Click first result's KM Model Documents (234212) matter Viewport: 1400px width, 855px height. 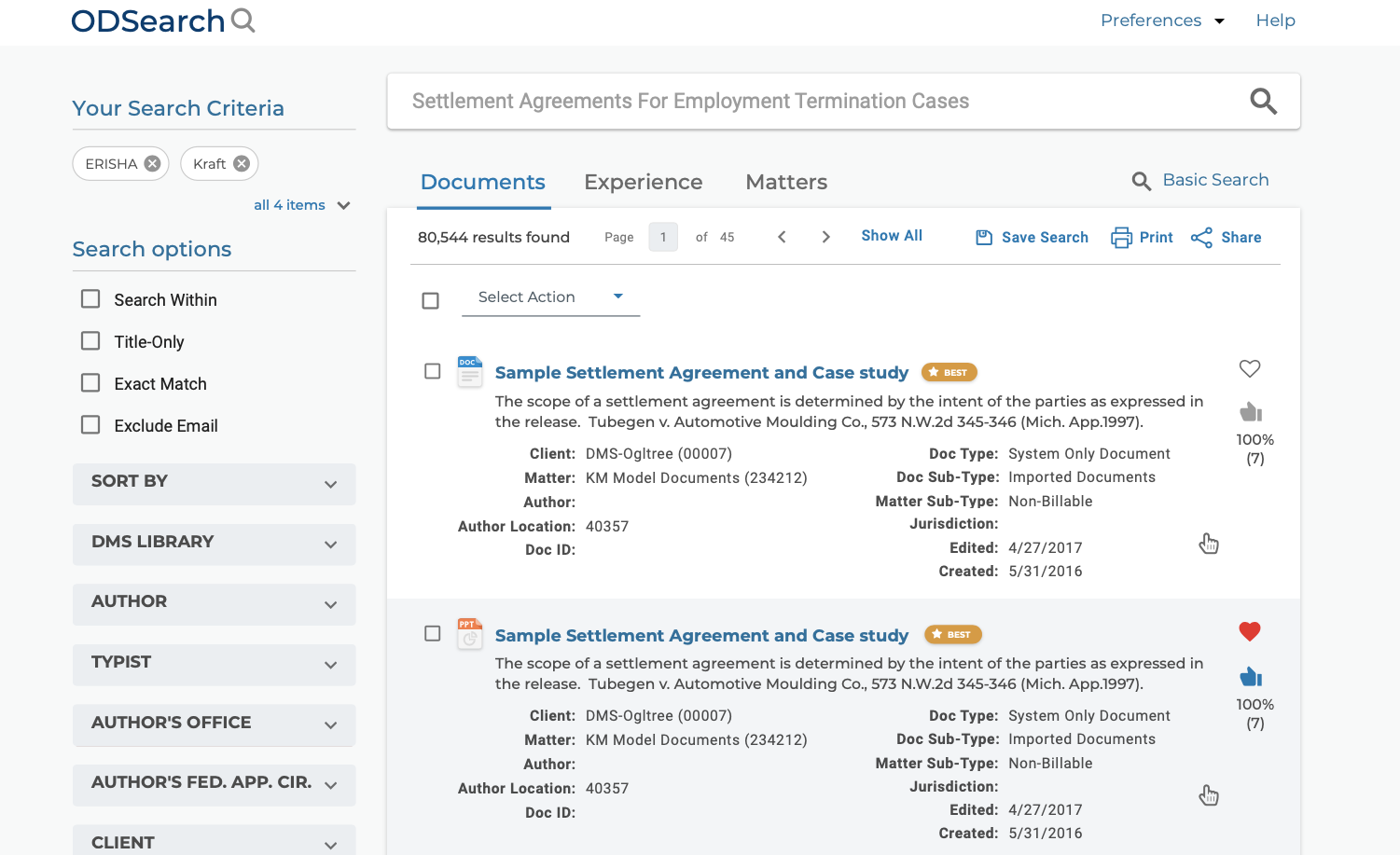[x=697, y=478]
